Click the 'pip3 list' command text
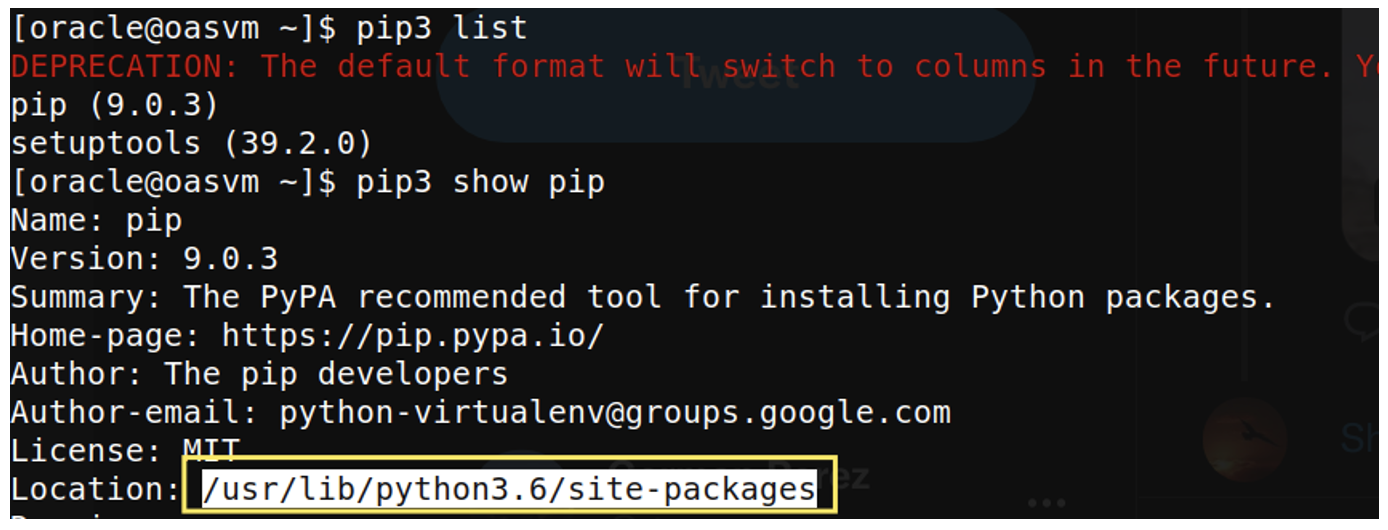The height and width of the screenshot is (530, 1388). click(442, 28)
